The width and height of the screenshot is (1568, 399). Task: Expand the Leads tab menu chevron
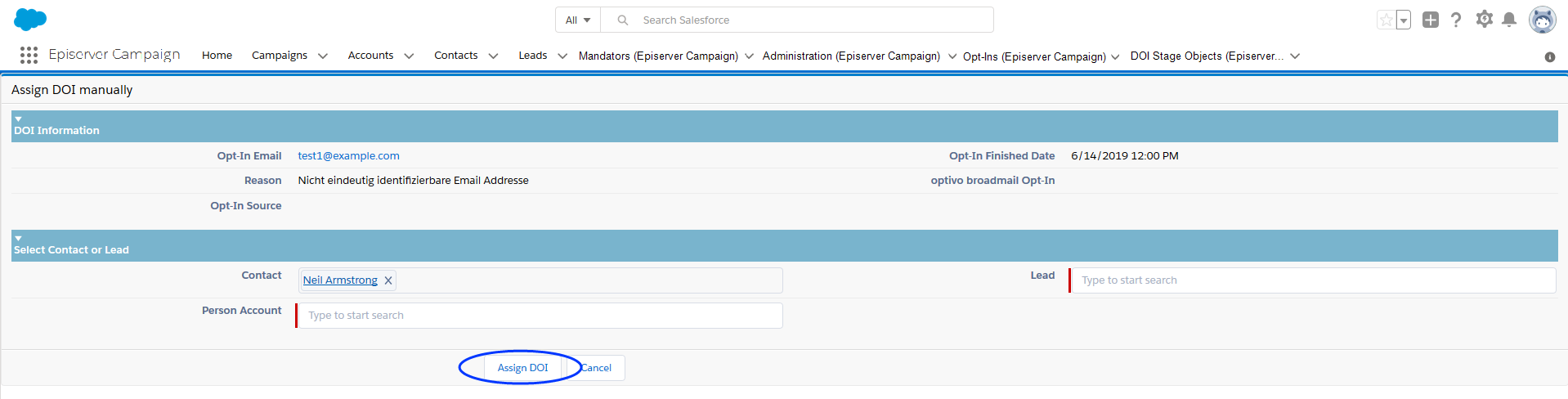click(x=562, y=56)
